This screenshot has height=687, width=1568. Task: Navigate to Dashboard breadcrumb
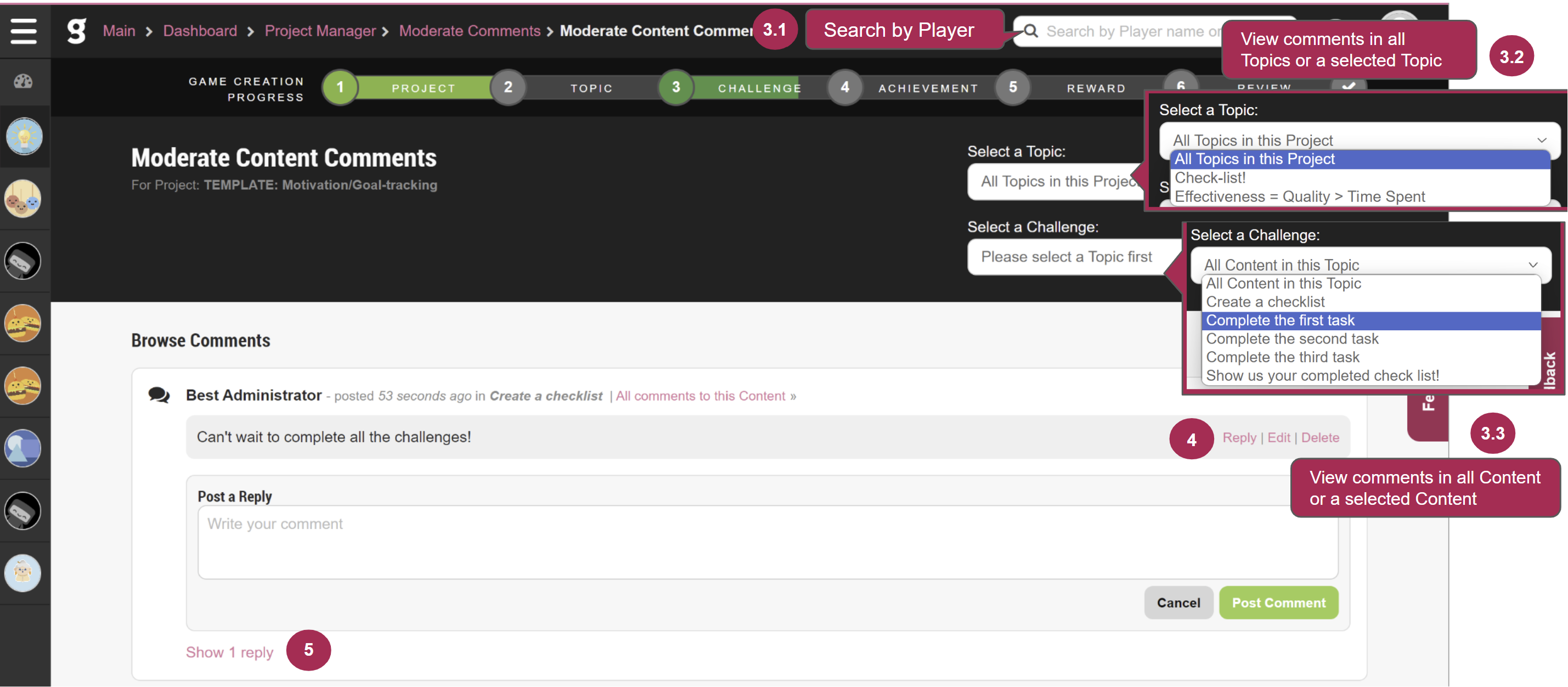coord(200,31)
